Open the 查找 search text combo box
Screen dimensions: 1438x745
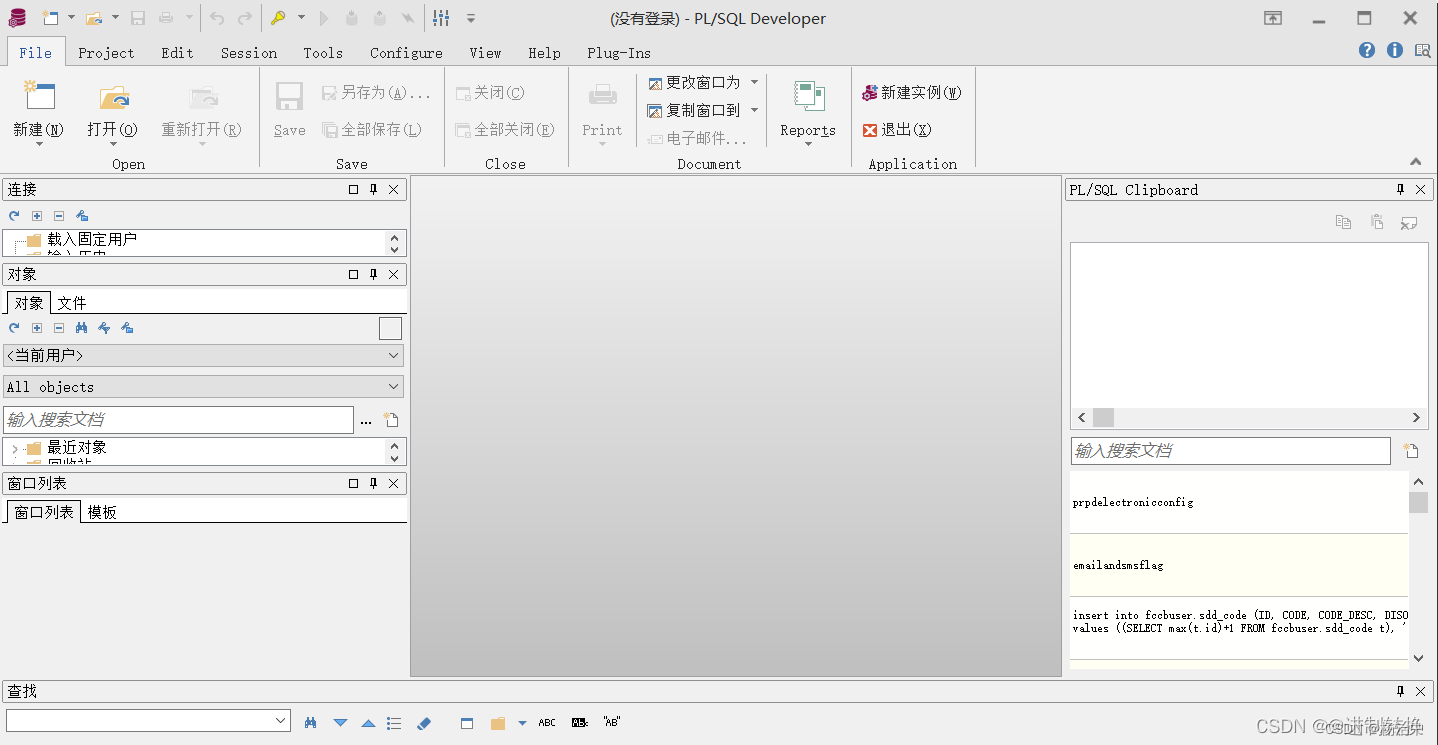(x=148, y=720)
